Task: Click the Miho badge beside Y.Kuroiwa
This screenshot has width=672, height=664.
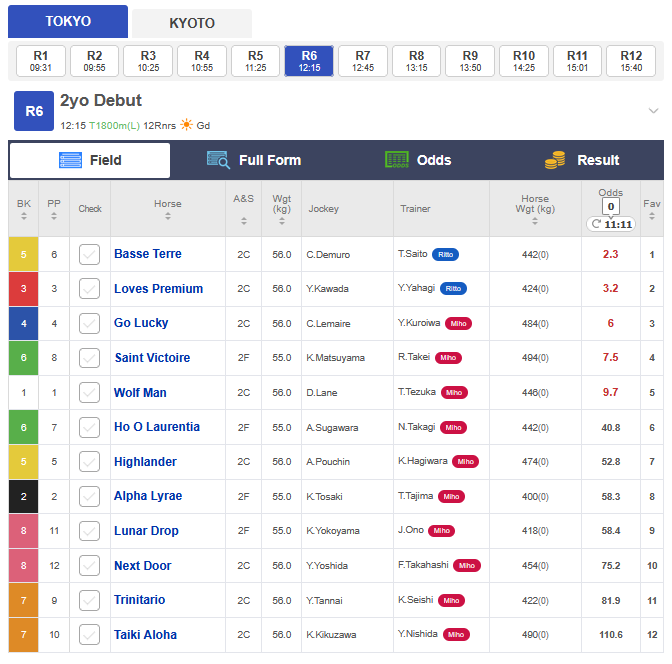Action: pyautogui.click(x=458, y=323)
